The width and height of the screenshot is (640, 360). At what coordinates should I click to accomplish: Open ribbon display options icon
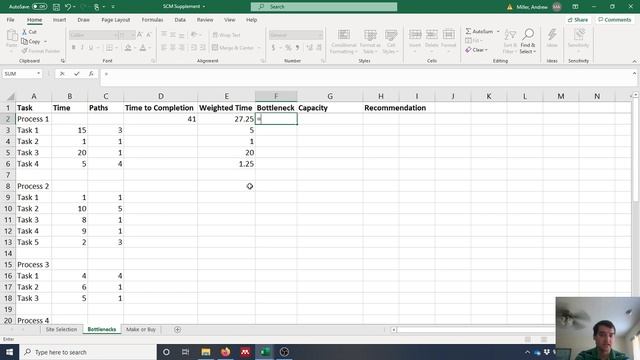pos(575,7)
